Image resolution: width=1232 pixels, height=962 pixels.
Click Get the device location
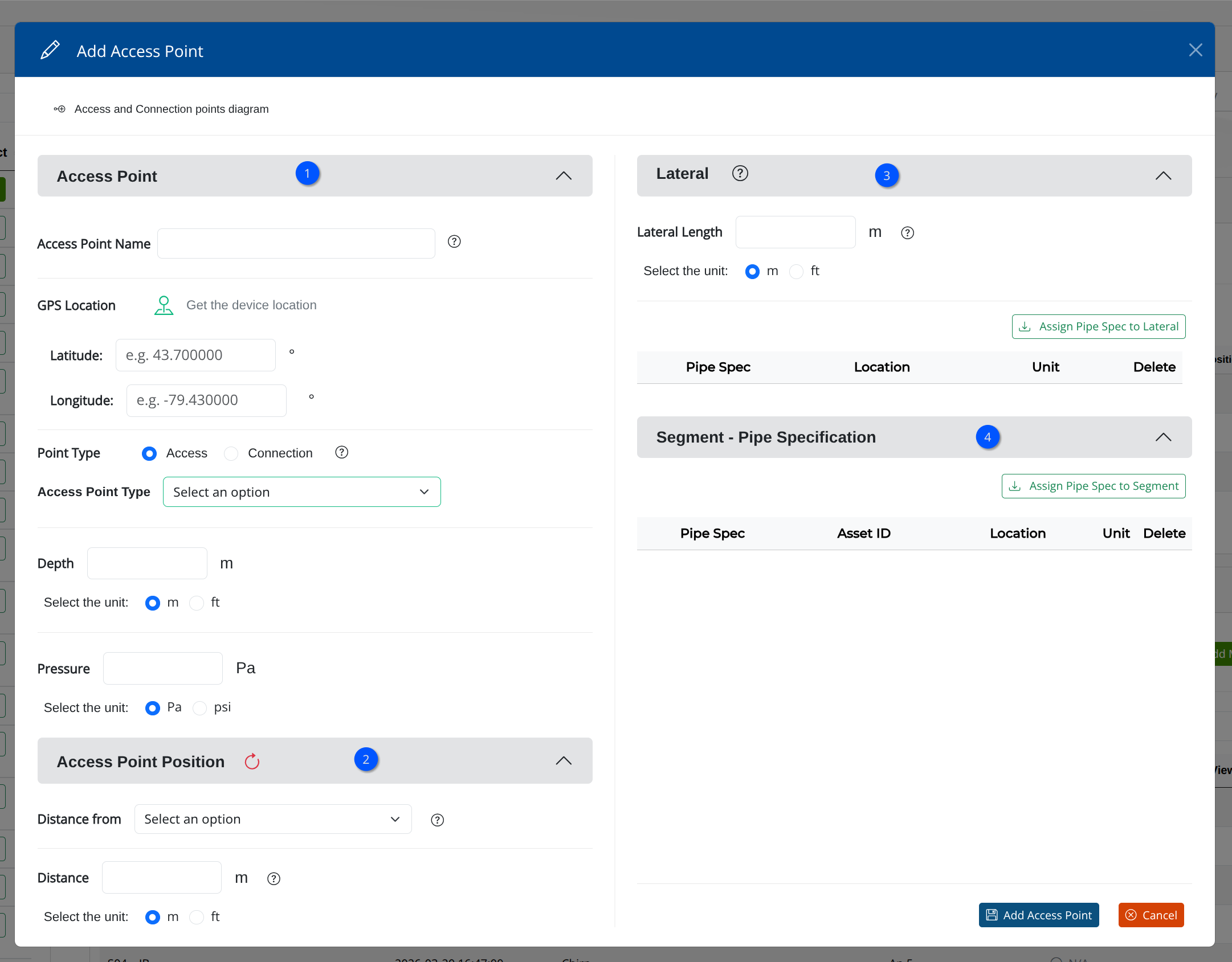pos(251,305)
